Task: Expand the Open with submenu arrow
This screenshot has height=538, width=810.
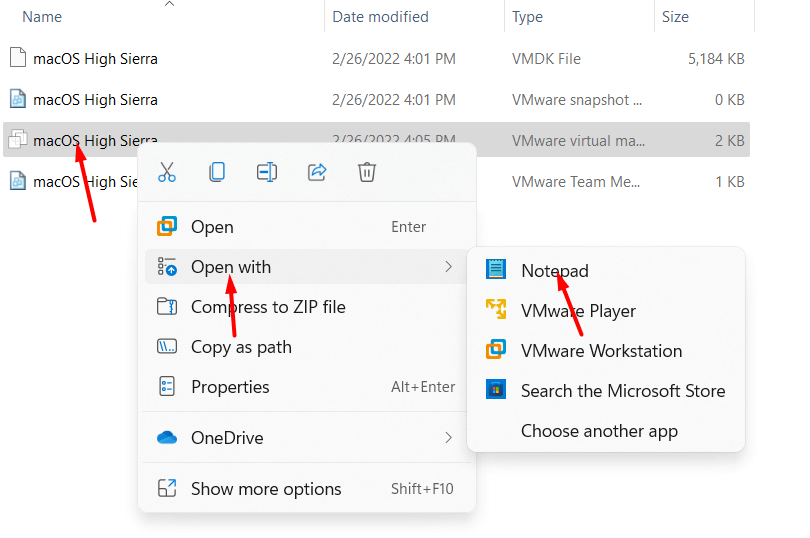Action: point(448,267)
